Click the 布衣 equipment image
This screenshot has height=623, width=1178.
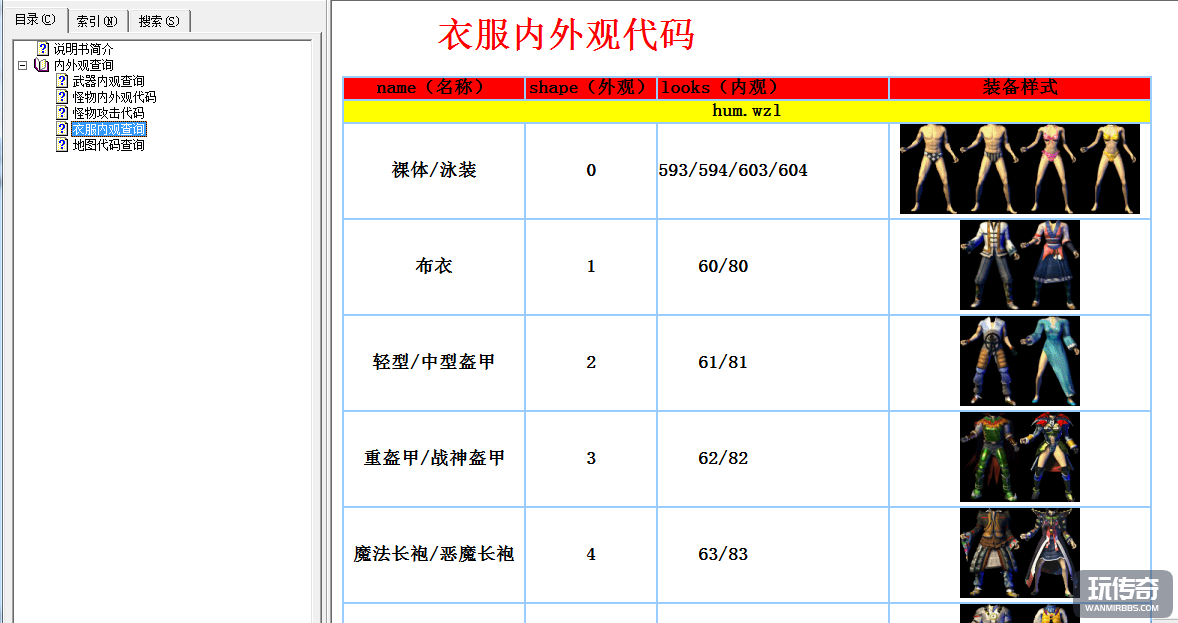pos(1019,265)
